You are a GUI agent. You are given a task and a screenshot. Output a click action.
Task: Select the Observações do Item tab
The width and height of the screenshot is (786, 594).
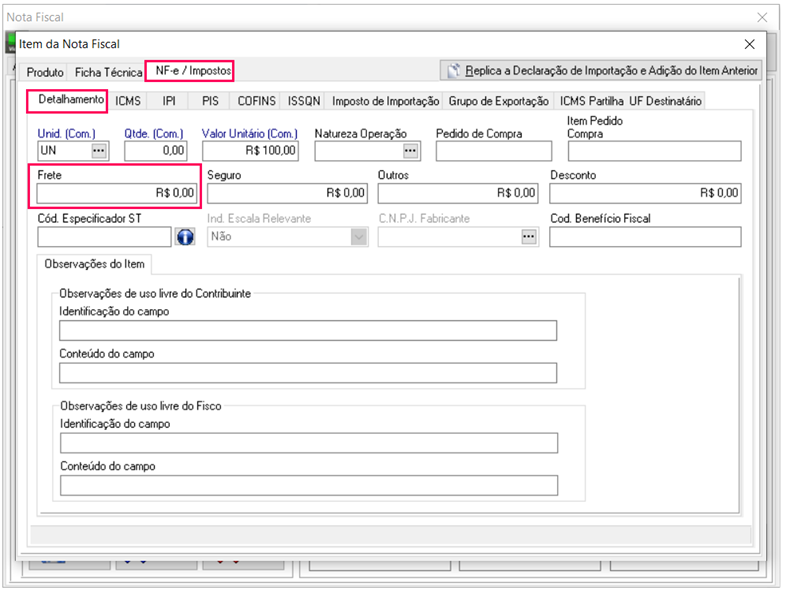pos(94,264)
